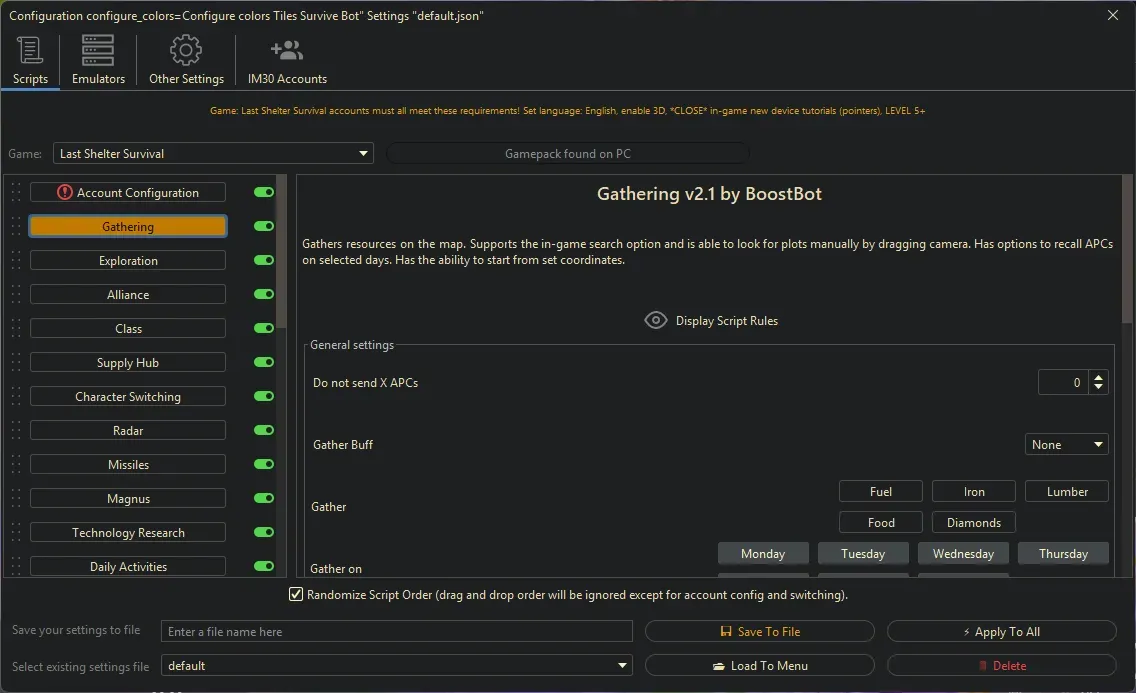Image resolution: width=1136 pixels, height=693 pixels.
Task: Select the Radar script
Action: click(x=128, y=431)
